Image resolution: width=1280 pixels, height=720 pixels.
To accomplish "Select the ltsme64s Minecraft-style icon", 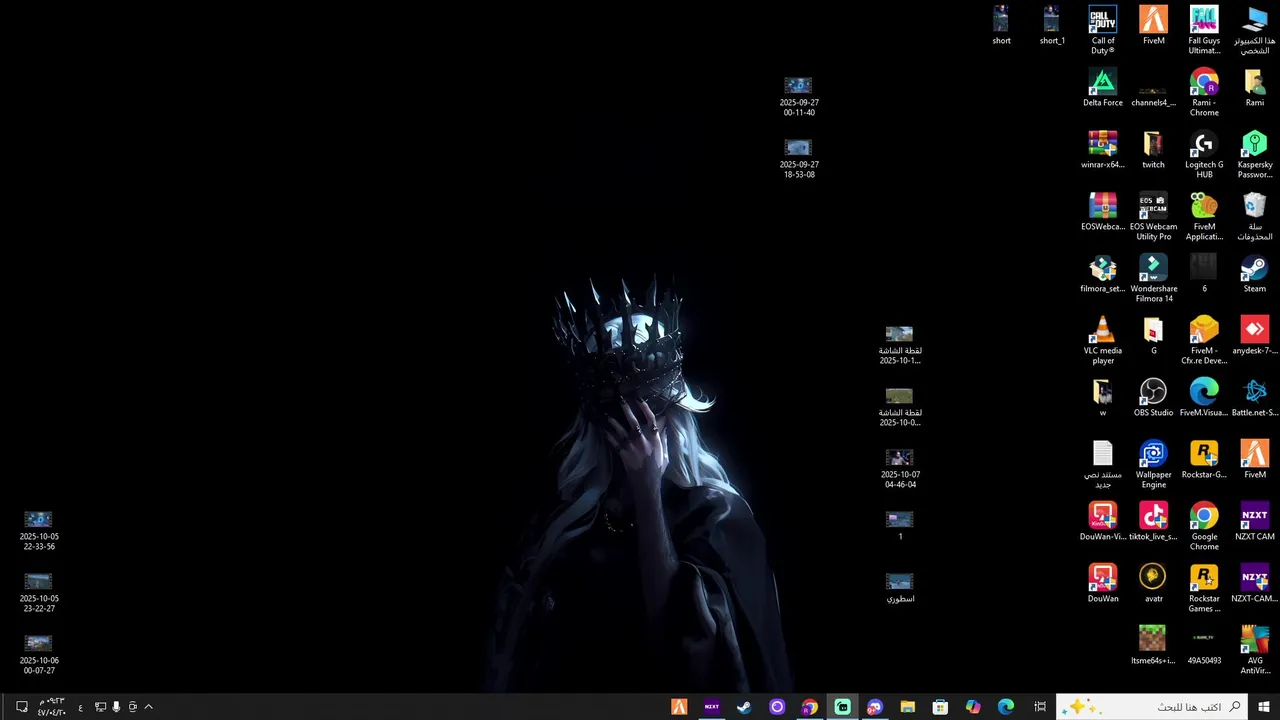I will coord(1153,645).
